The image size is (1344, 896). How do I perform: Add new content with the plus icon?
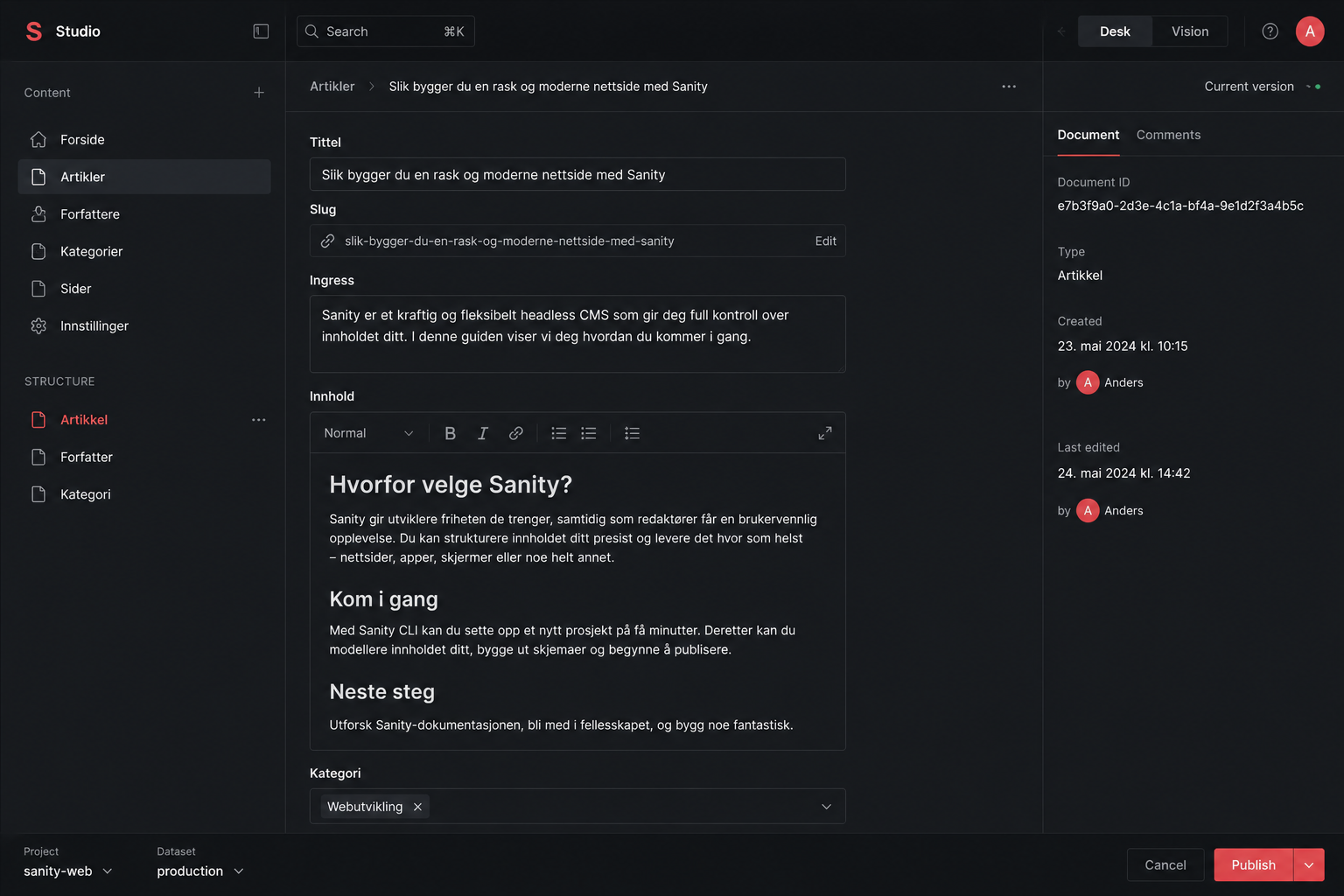259,93
